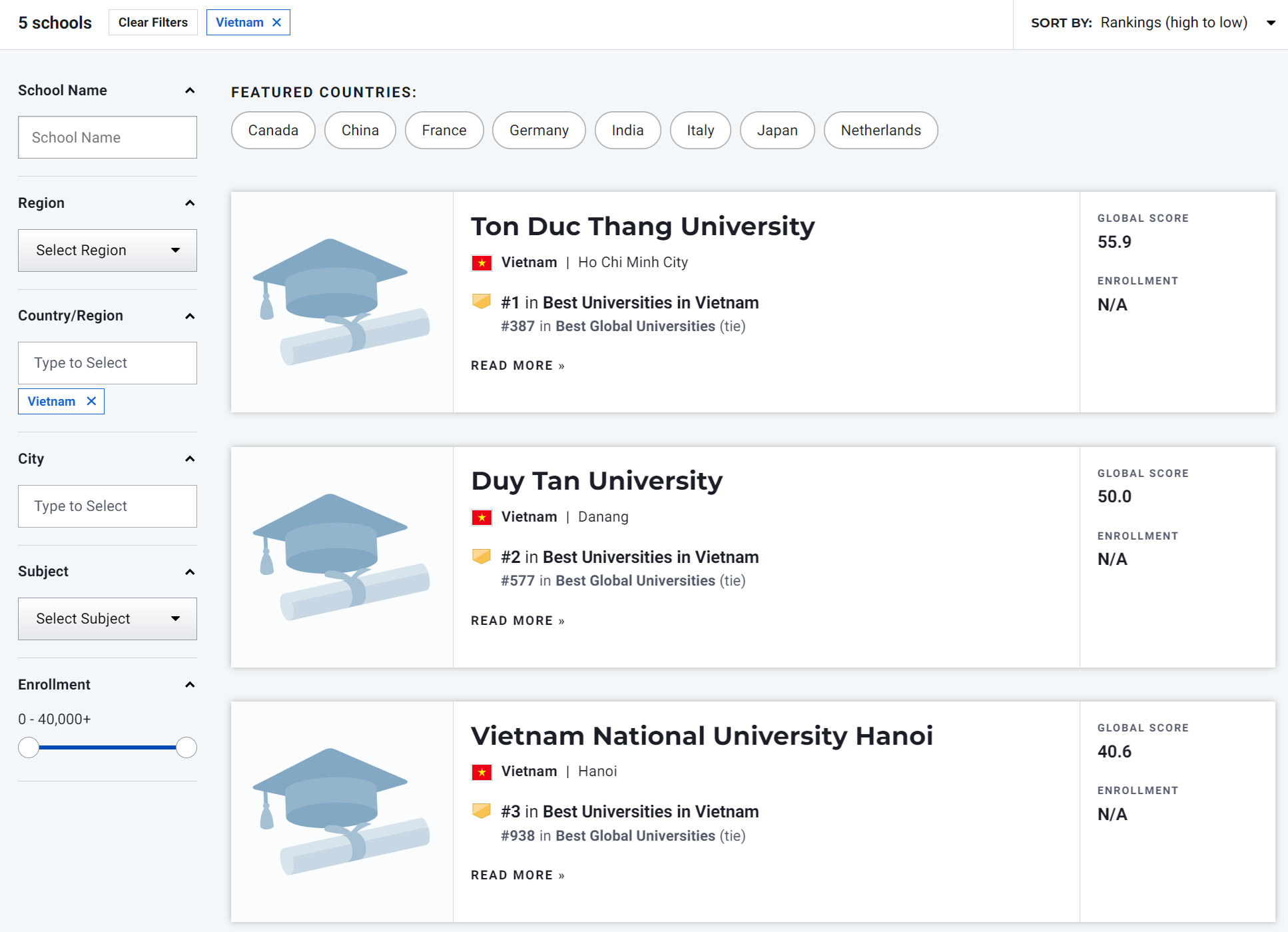Click #577 in Best Global Universities ranking
The image size is (1288, 932).
click(623, 581)
